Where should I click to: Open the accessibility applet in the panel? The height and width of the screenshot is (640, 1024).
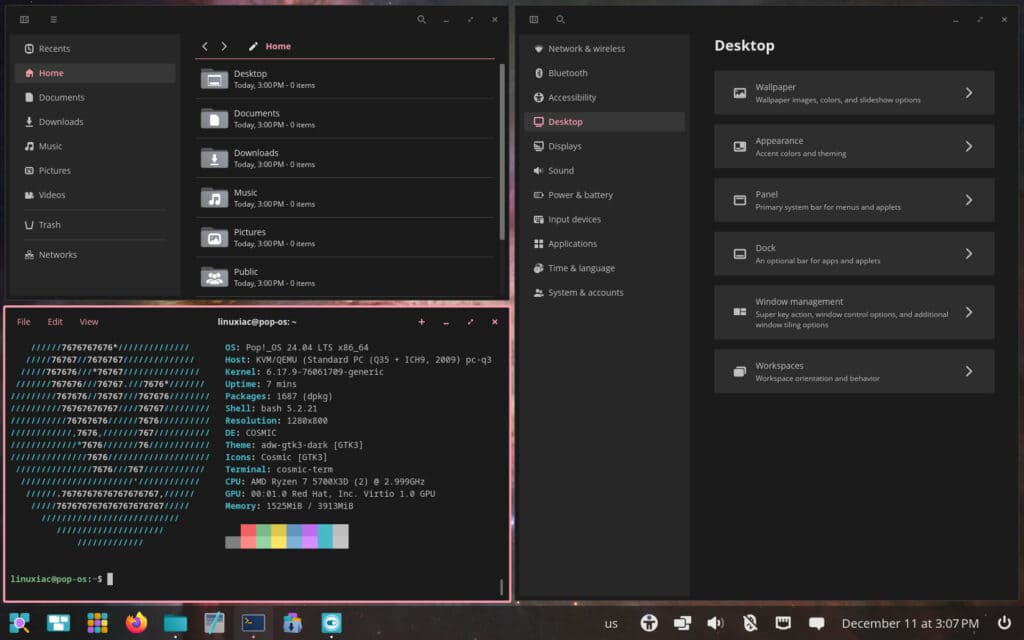coord(648,621)
